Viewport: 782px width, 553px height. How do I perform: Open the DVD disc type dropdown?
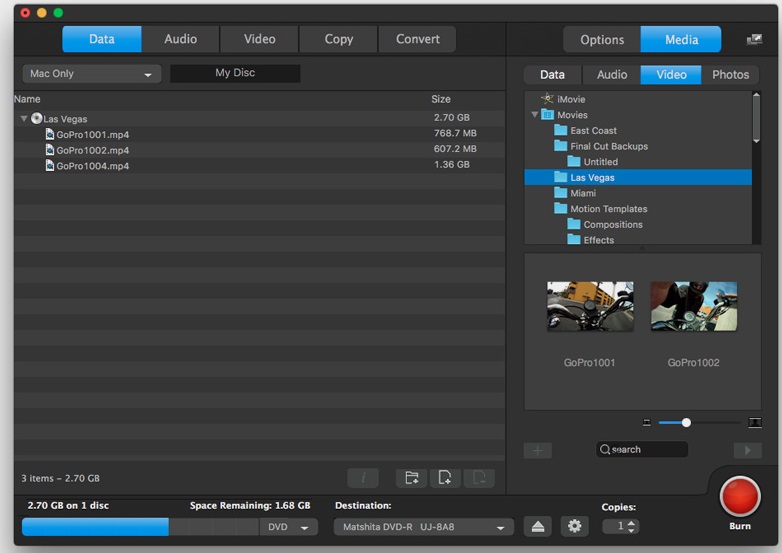tap(289, 527)
